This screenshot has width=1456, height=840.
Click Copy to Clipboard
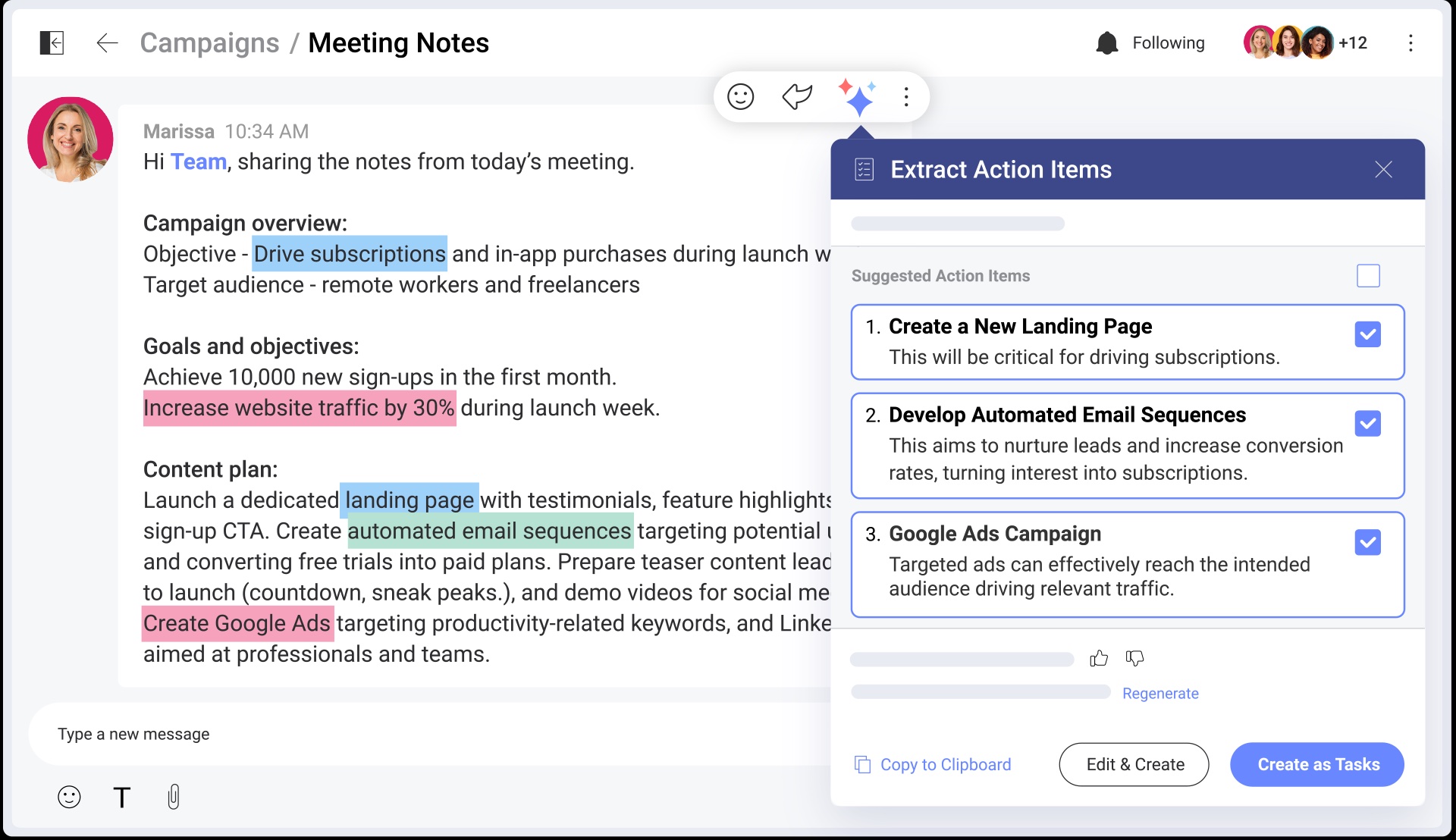933,764
